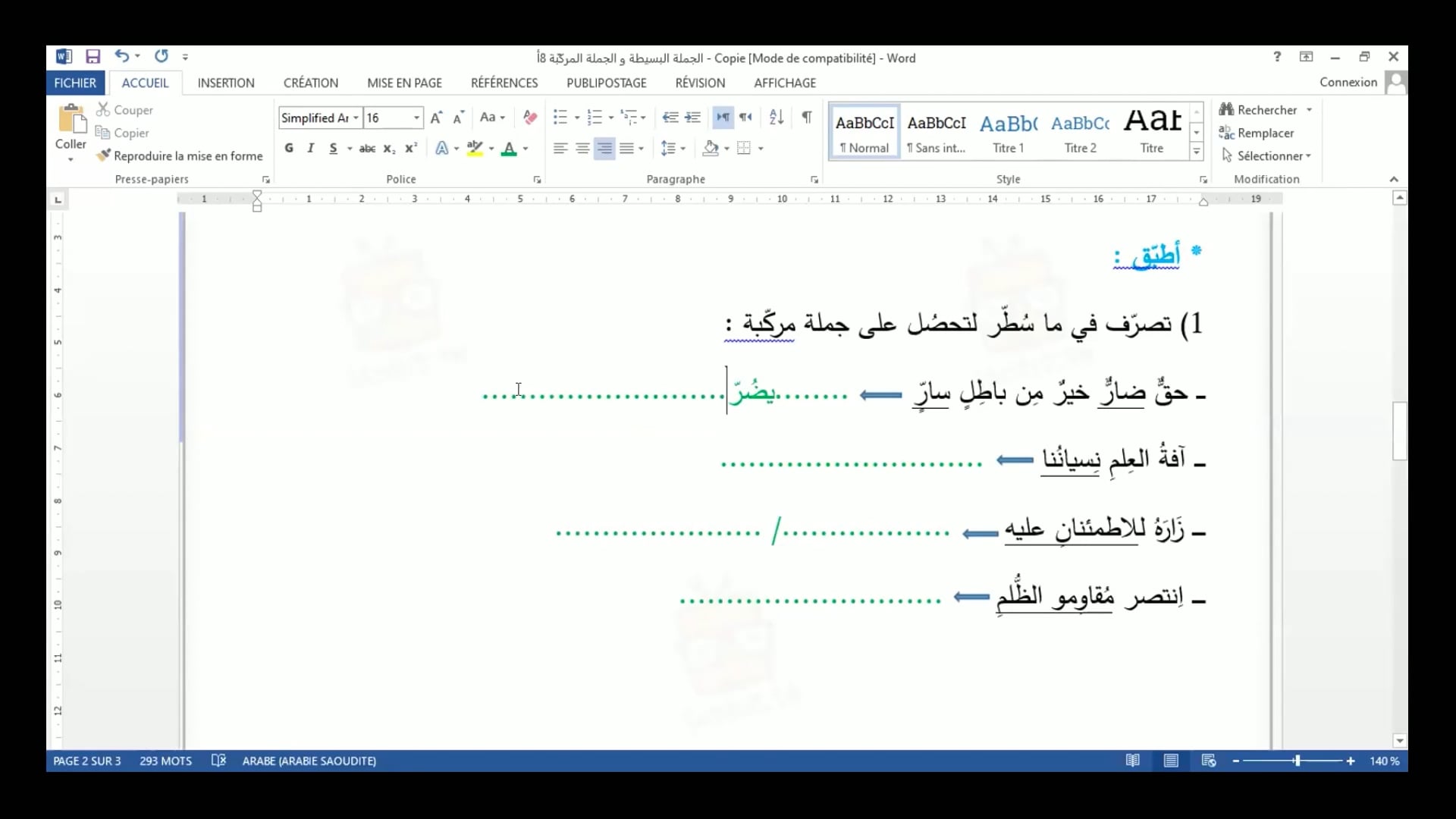
Task: Click the Save icon in quick access toolbar
Action: tap(93, 57)
